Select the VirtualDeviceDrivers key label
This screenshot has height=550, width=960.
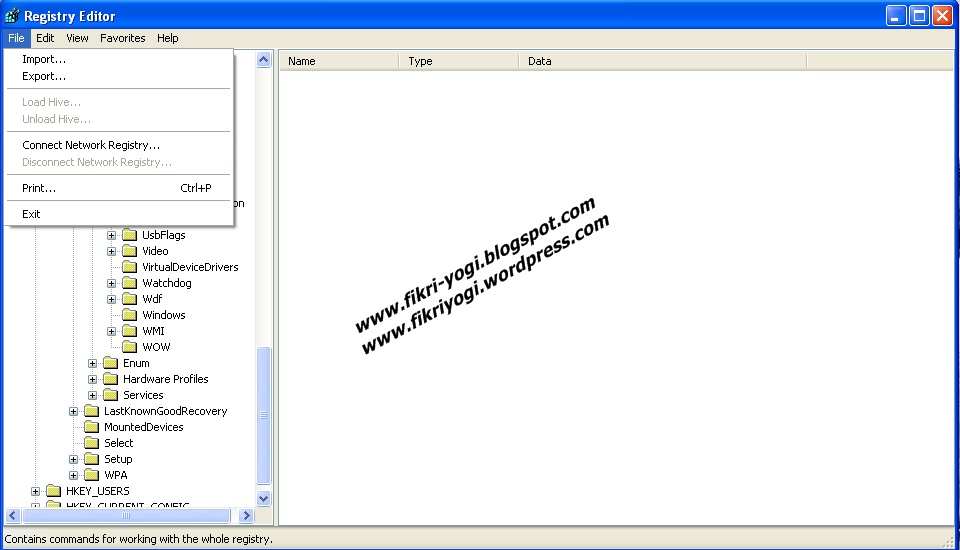[190, 267]
